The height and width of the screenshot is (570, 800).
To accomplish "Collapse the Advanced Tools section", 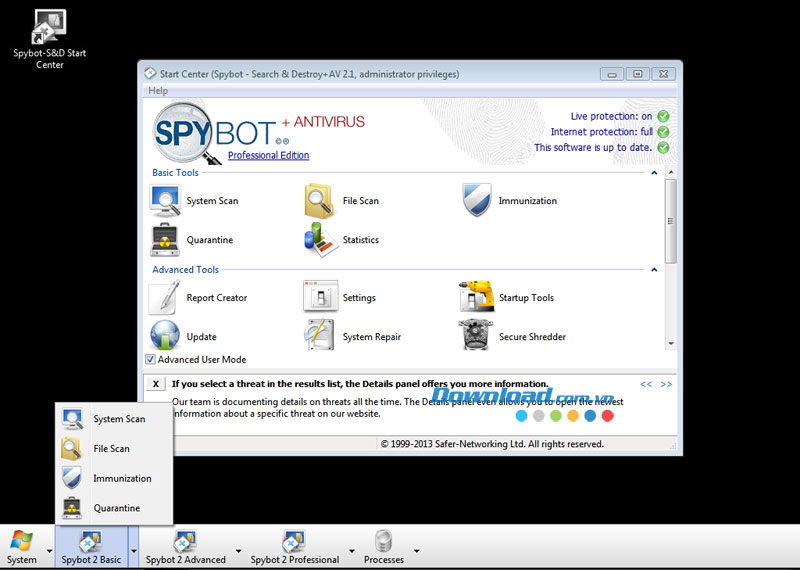I will point(655,270).
